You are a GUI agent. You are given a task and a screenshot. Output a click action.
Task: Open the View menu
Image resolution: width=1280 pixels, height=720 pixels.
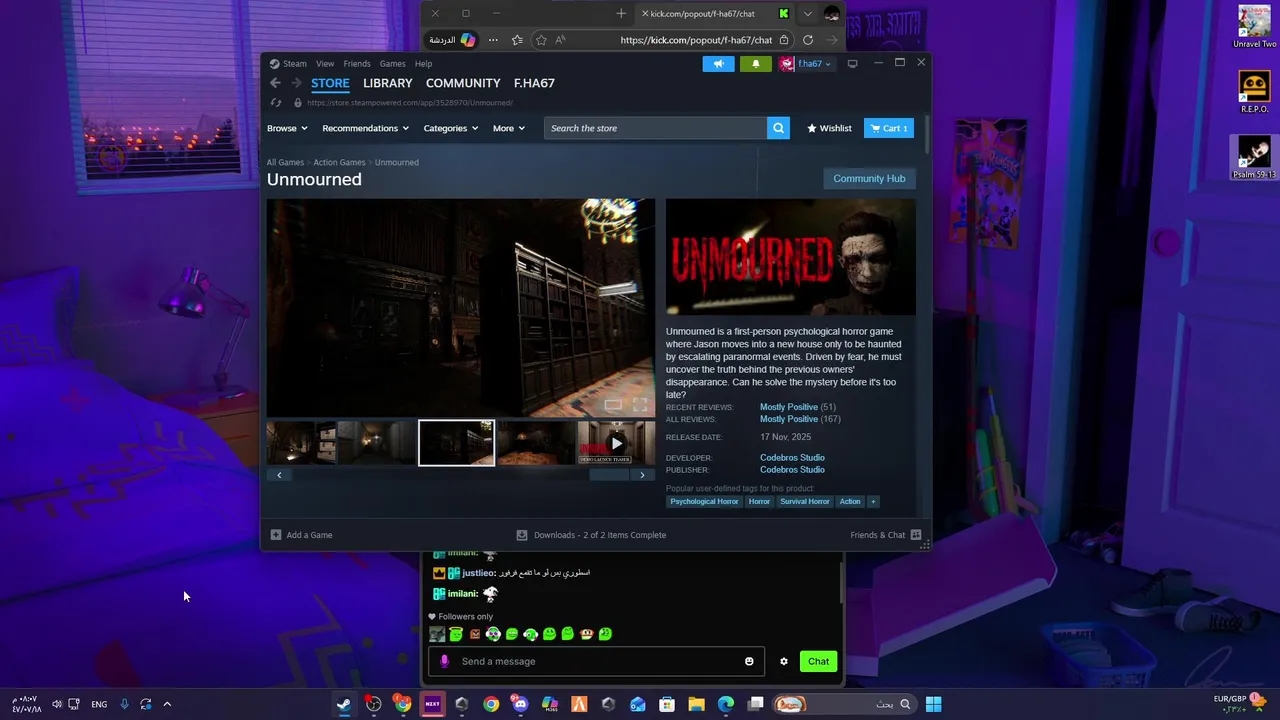click(325, 64)
